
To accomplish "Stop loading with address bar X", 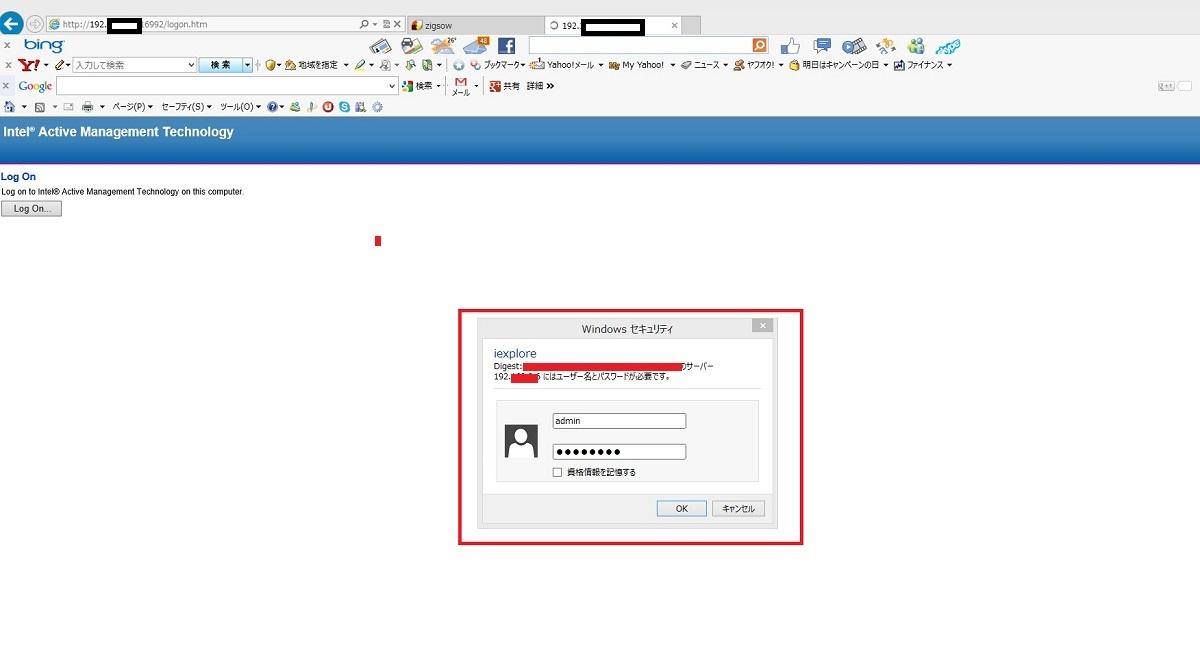I will [x=398, y=24].
